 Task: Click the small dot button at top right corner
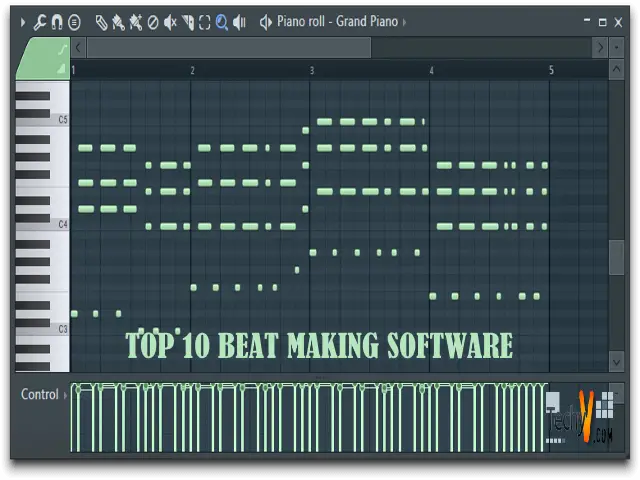(616, 48)
